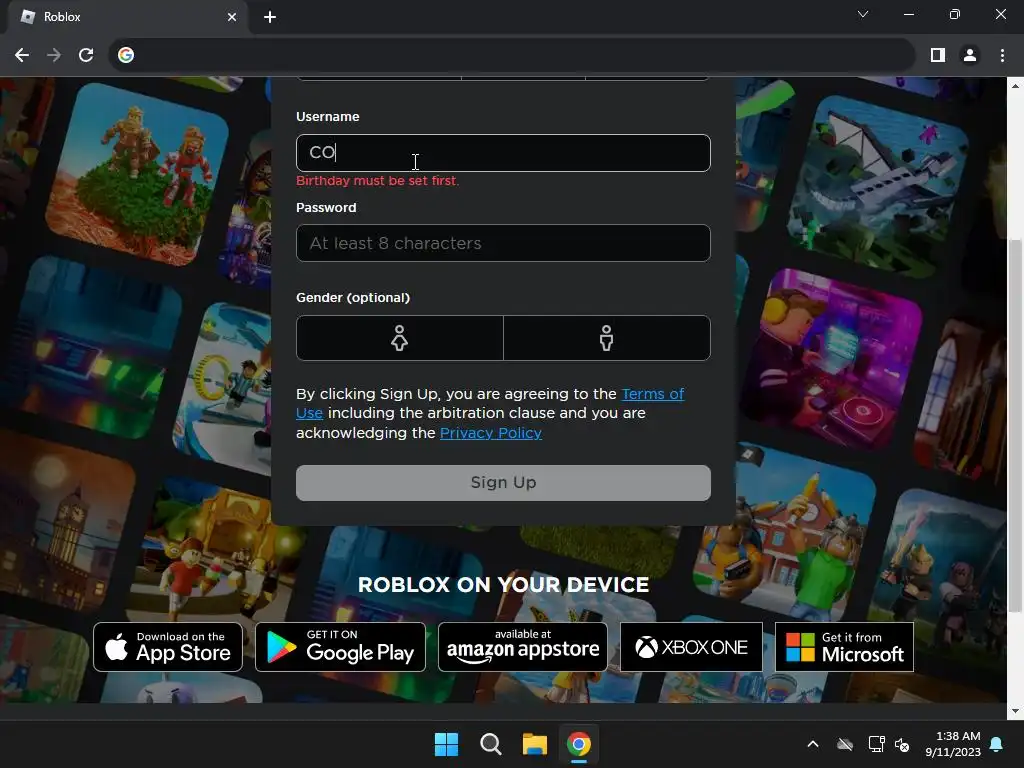Screen dimensions: 1024x768
Task: Click the display network tray icon
Action: [876, 744]
